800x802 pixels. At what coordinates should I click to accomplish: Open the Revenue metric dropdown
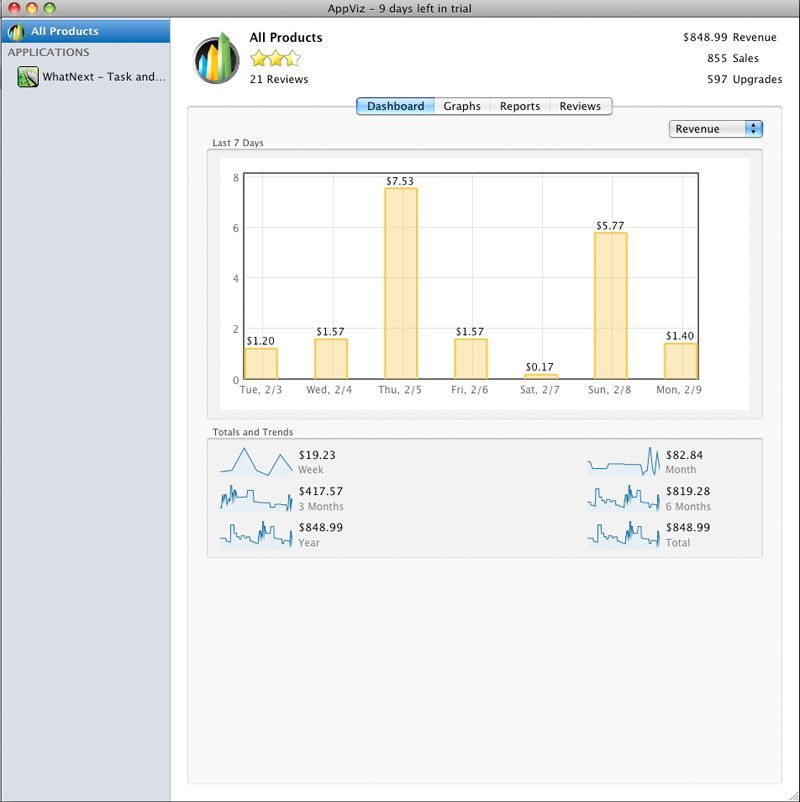pyautogui.click(x=715, y=129)
